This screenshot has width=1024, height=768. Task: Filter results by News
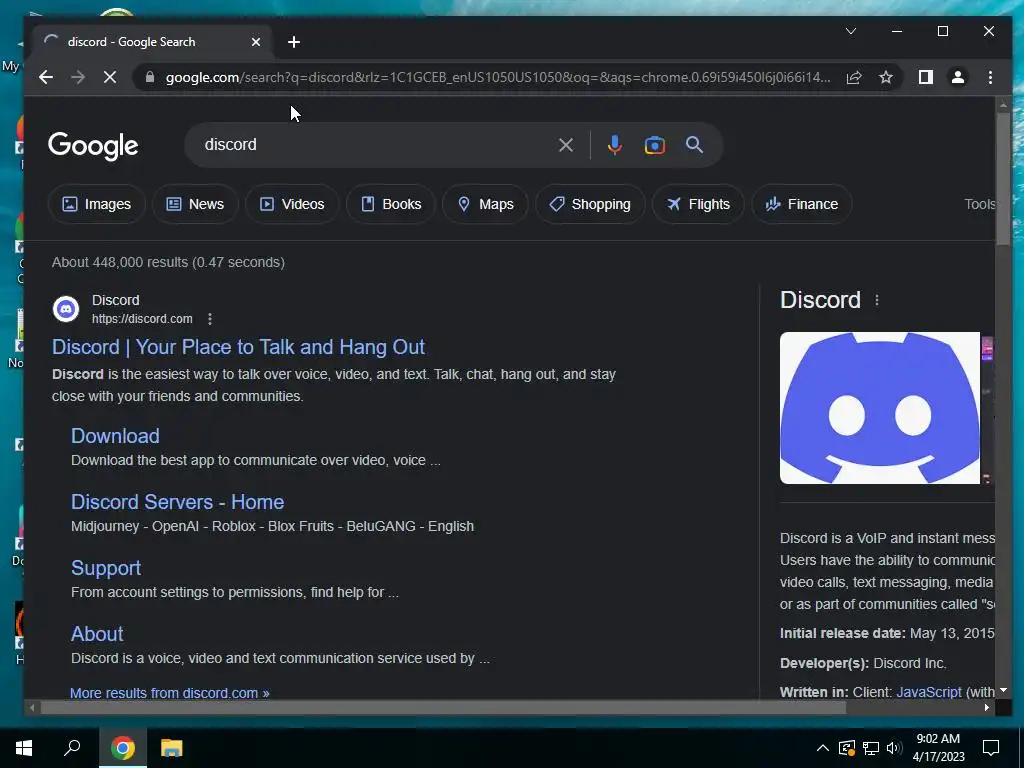pyautogui.click(x=195, y=204)
